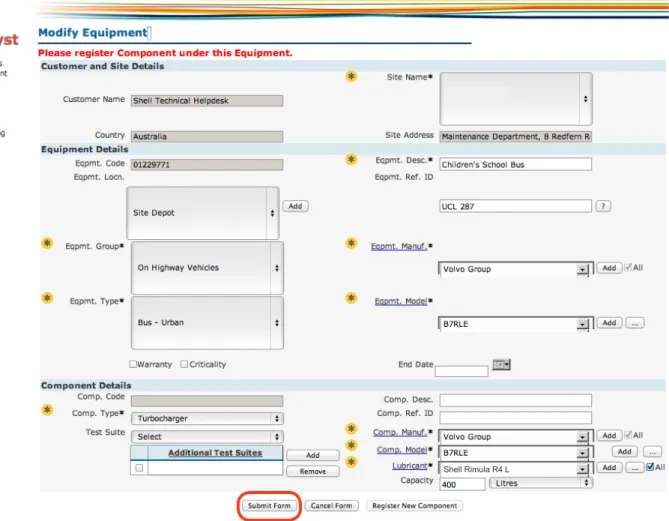Click the ellipsis button next to Comp. Model Add

(652, 451)
